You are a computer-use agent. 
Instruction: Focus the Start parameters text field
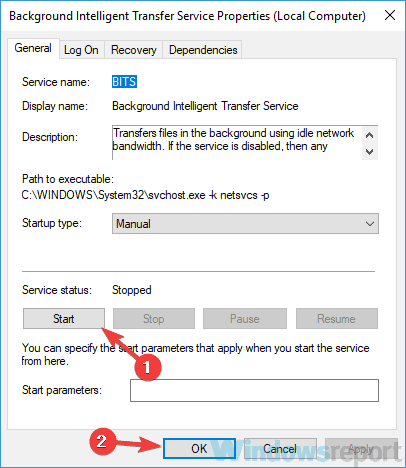[254, 390]
